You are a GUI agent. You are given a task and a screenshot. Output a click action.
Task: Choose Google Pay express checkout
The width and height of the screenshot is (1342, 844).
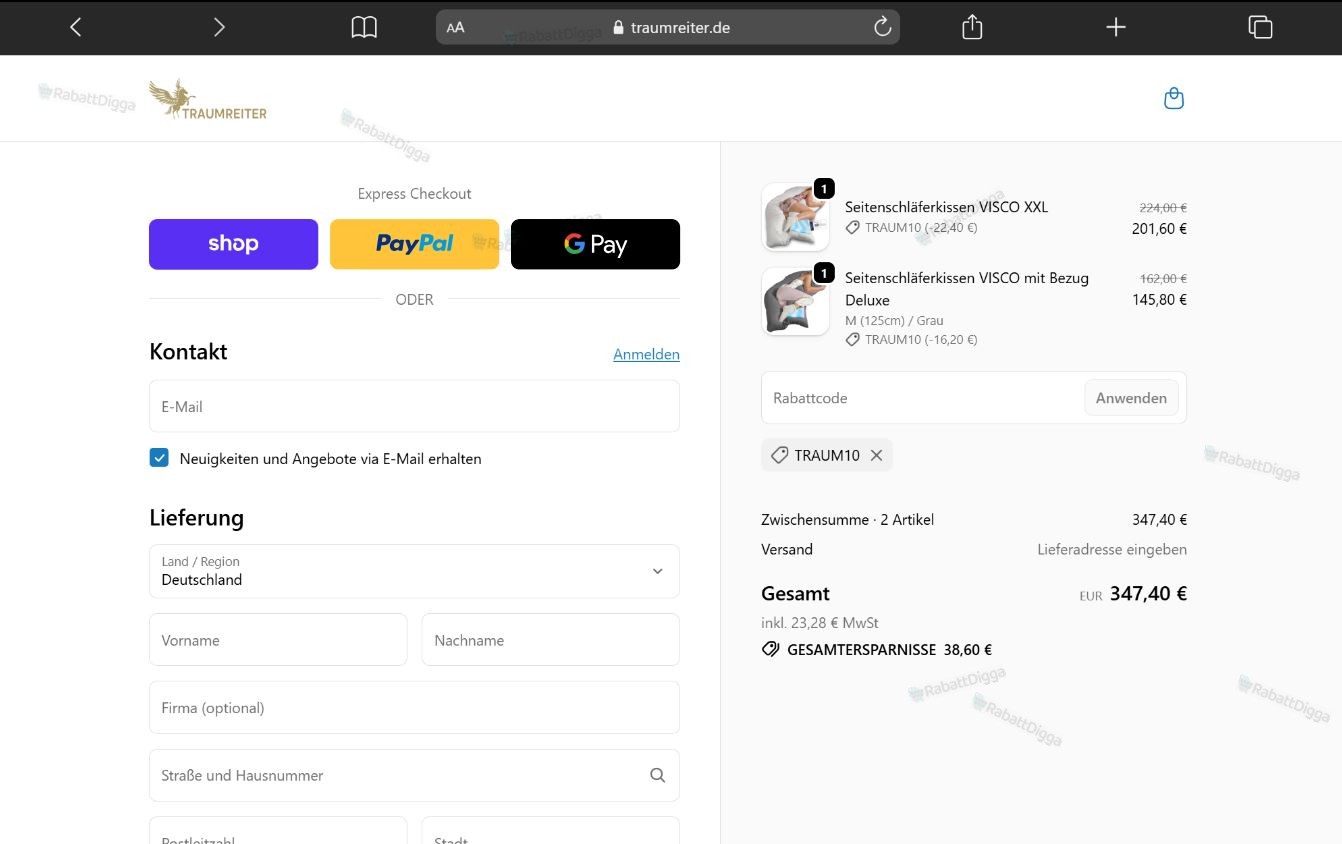click(x=595, y=244)
